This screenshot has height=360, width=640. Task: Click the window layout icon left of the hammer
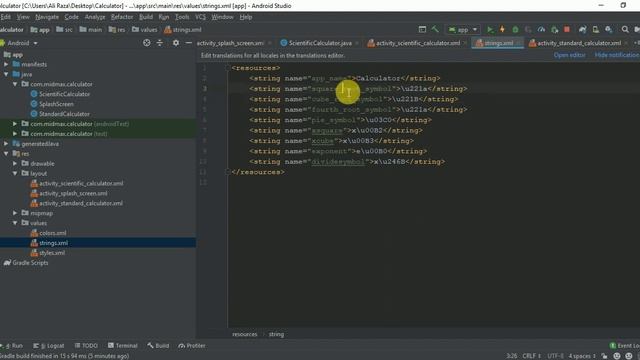point(422,29)
